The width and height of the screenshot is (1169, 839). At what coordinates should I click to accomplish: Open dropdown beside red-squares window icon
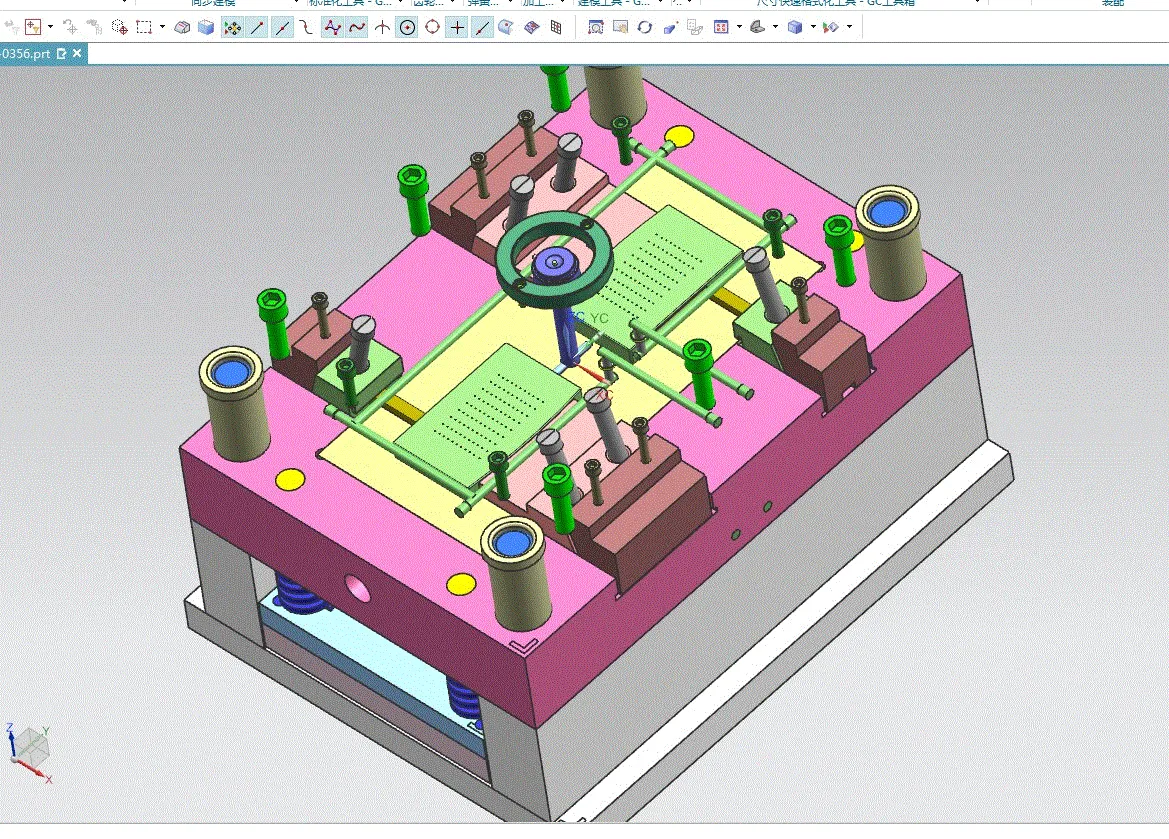tap(739, 28)
